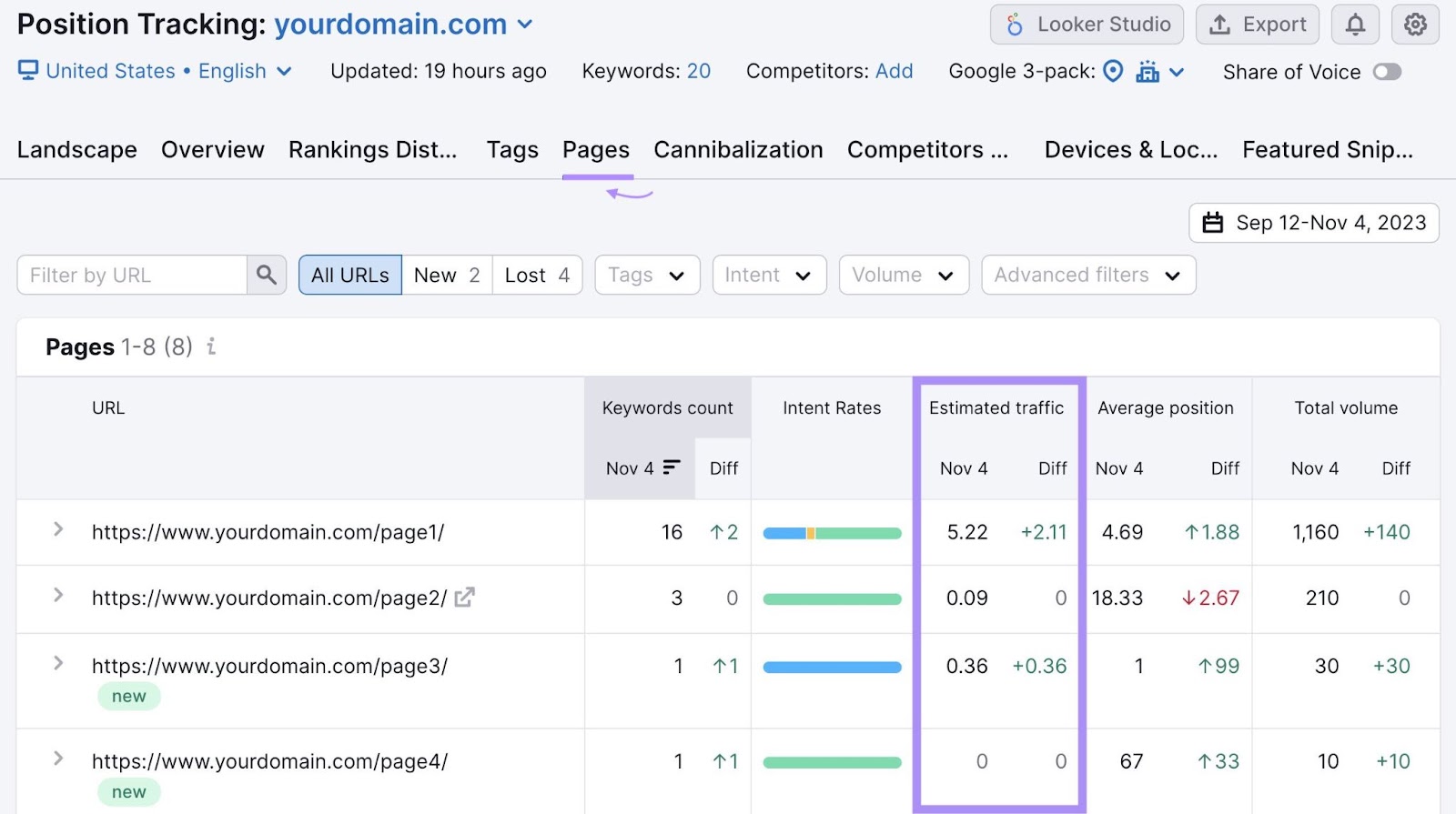The image size is (1456, 814).
Task: Switch to the Competitors tab
Action: pyautogui.click(x=927, y=149)
